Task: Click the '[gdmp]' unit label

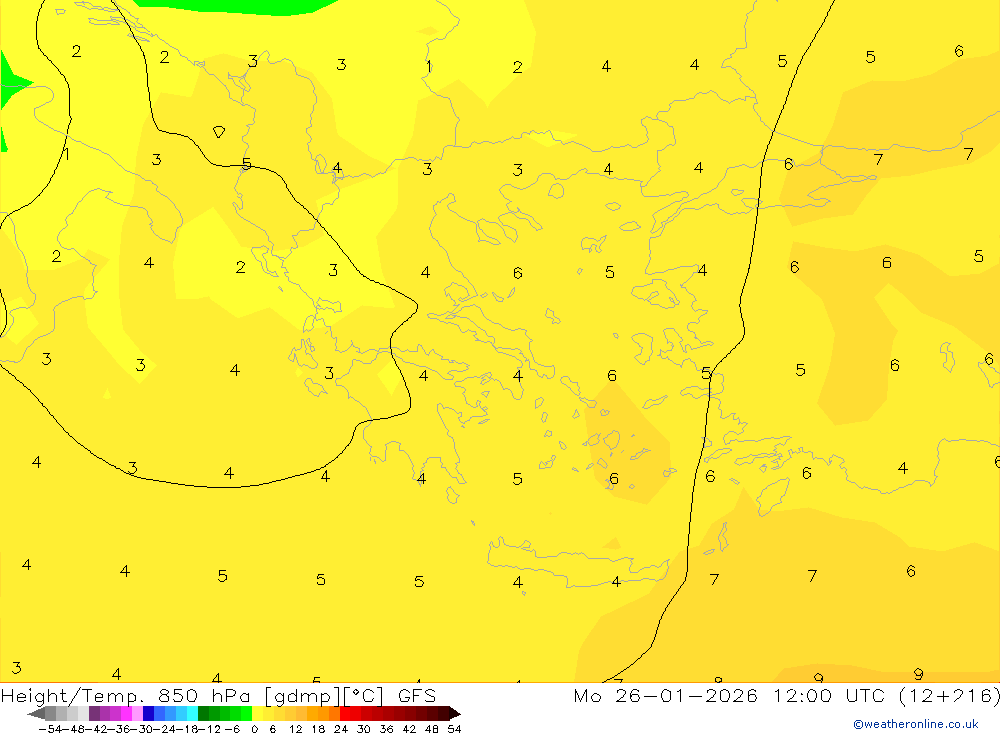Action: coord(302,696)
